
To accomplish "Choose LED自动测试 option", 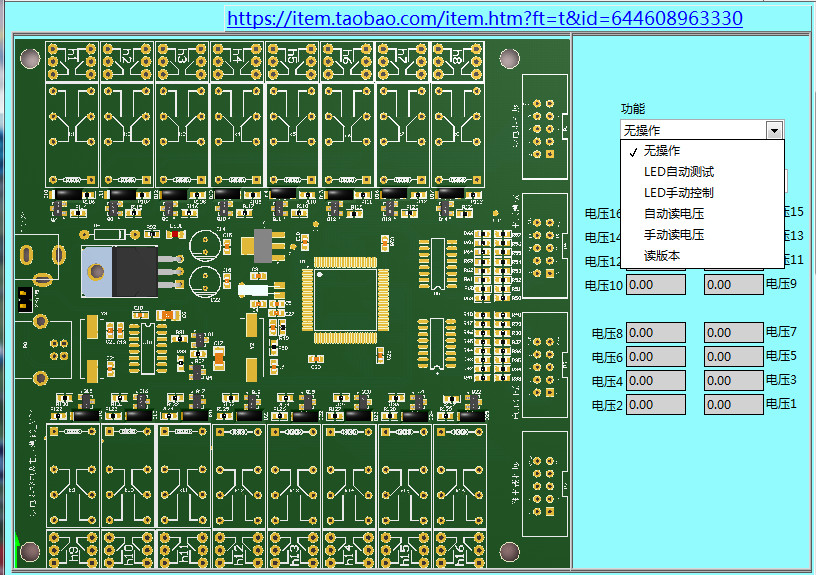I will tap(702, 172).
